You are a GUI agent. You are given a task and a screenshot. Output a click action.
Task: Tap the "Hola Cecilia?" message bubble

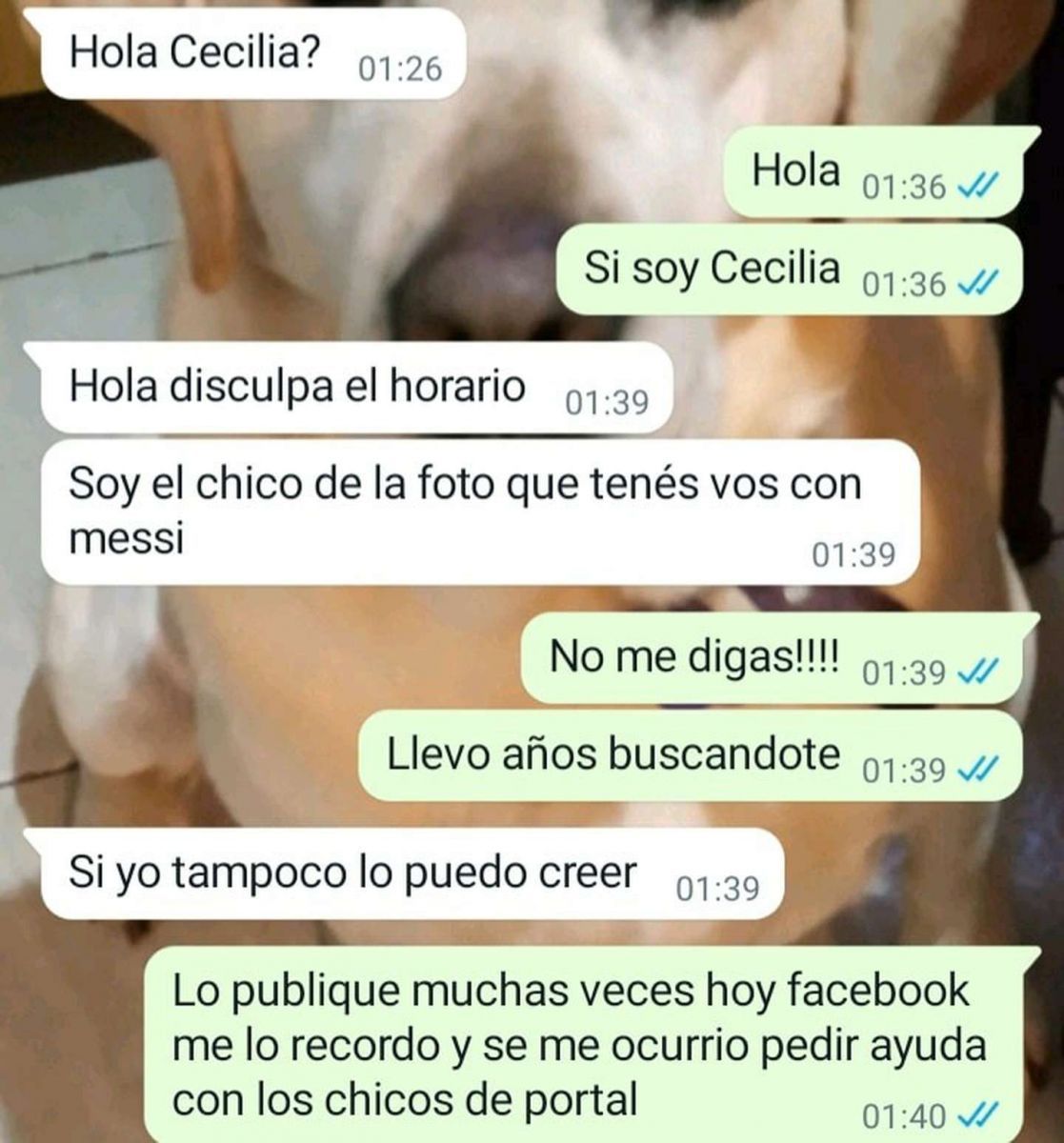pos(251,55)
